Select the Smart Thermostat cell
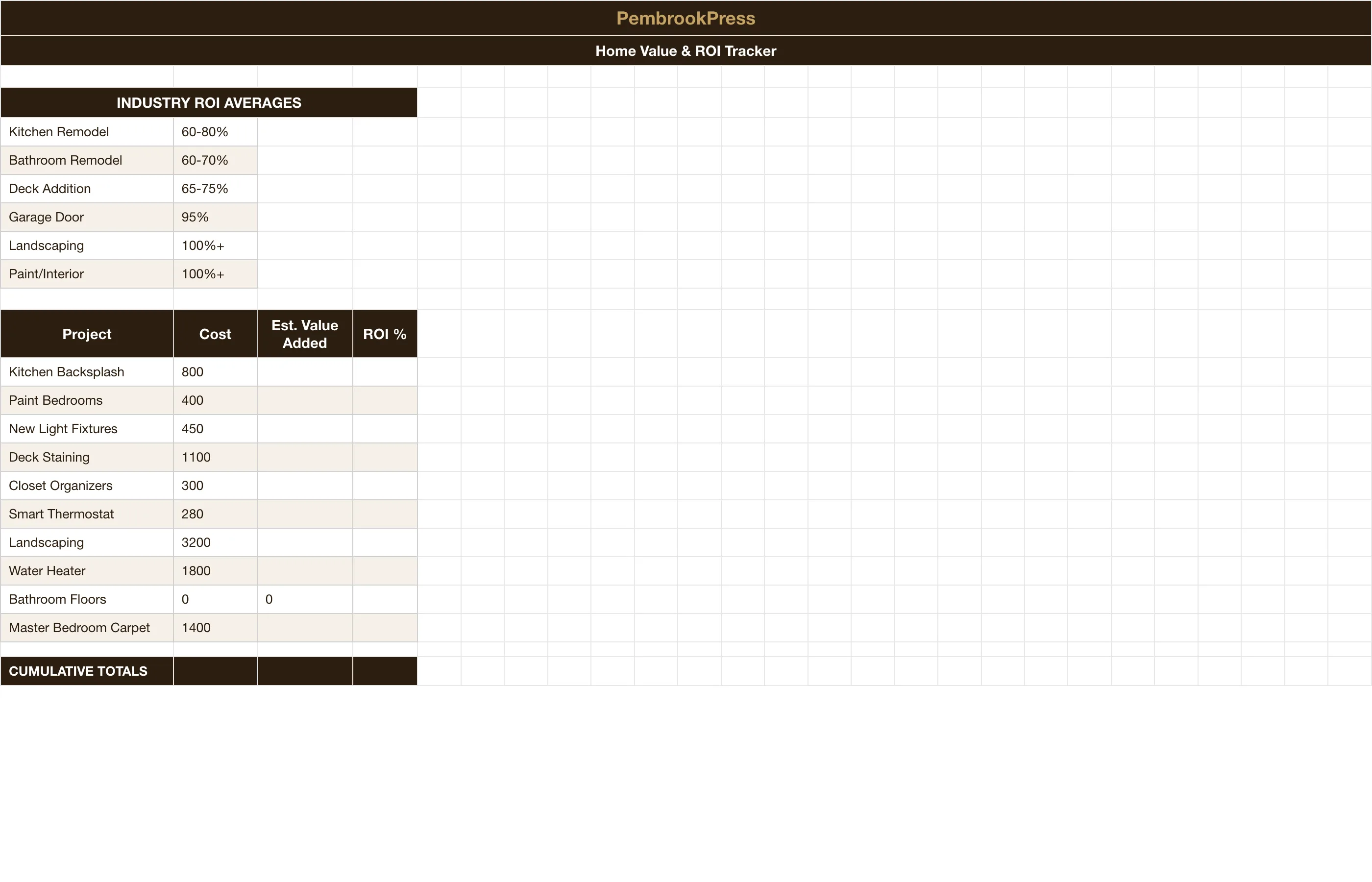The height and width of the screenshot is (882, 1372). tap(87, 514)
